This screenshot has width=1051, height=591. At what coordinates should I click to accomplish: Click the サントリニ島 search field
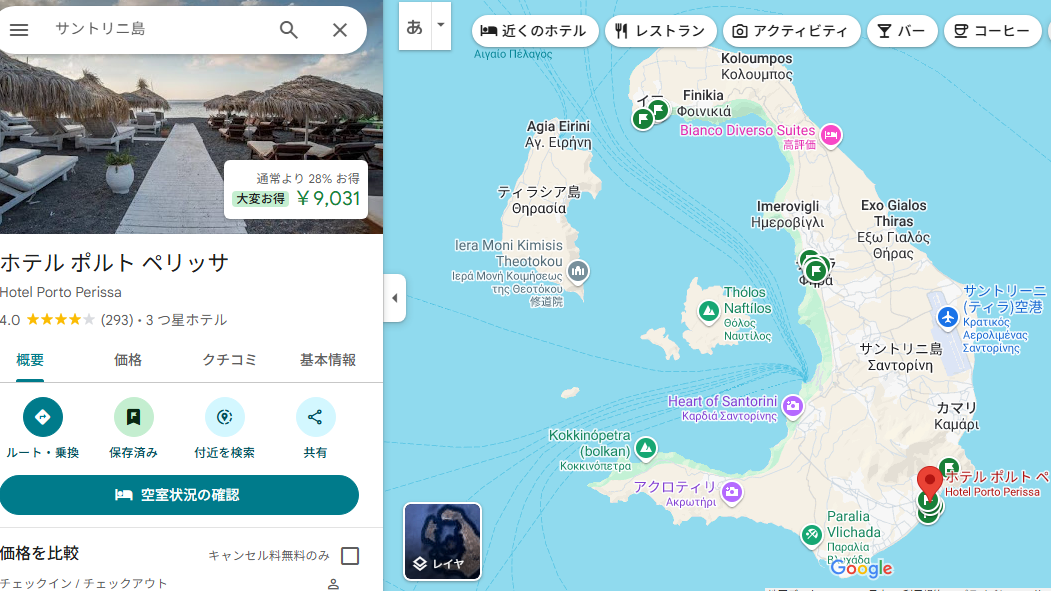(x=161, y=29)
